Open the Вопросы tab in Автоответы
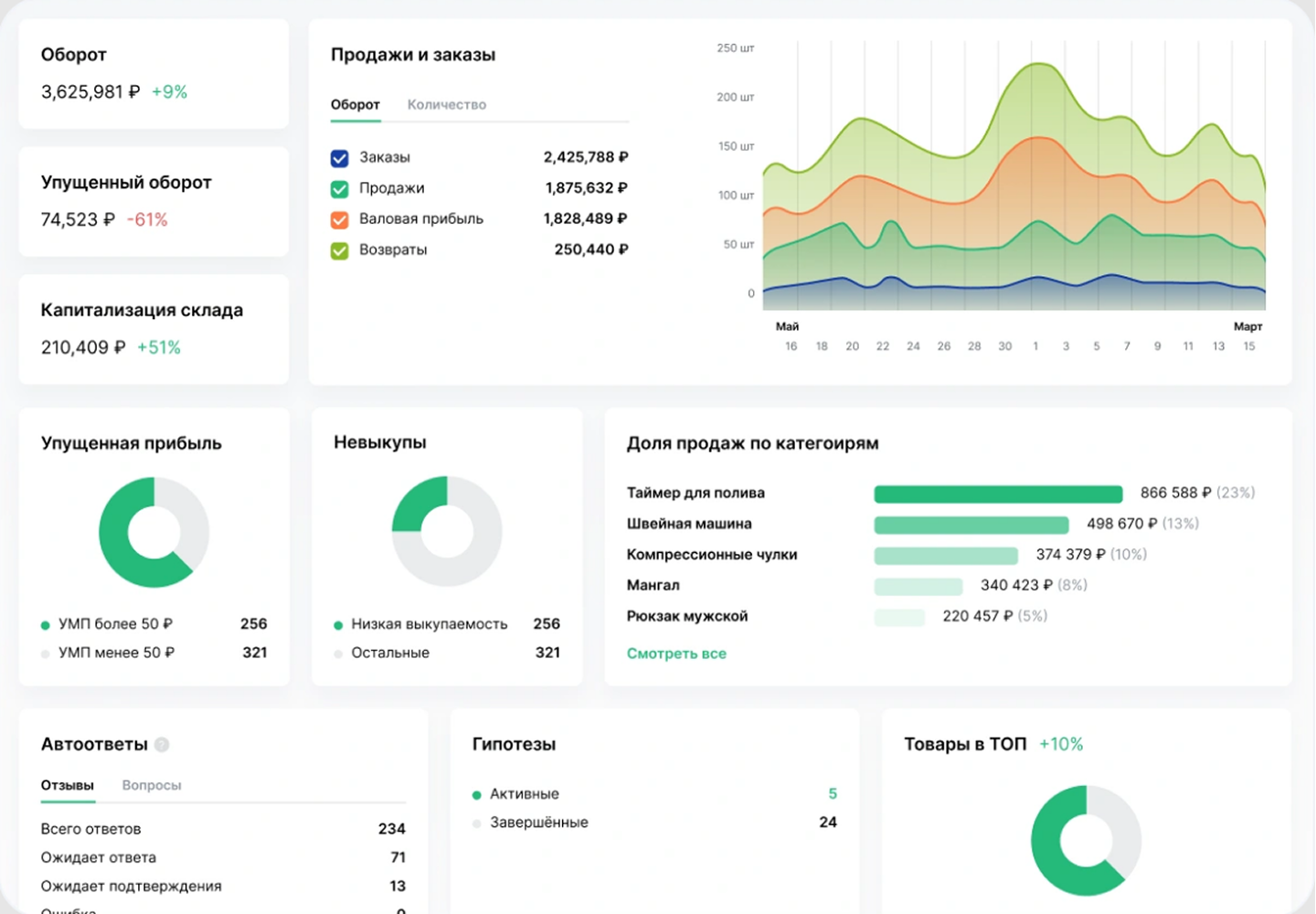Image resolution: width=1316 pixels, height=914 pixels. [x=152, y=784]
